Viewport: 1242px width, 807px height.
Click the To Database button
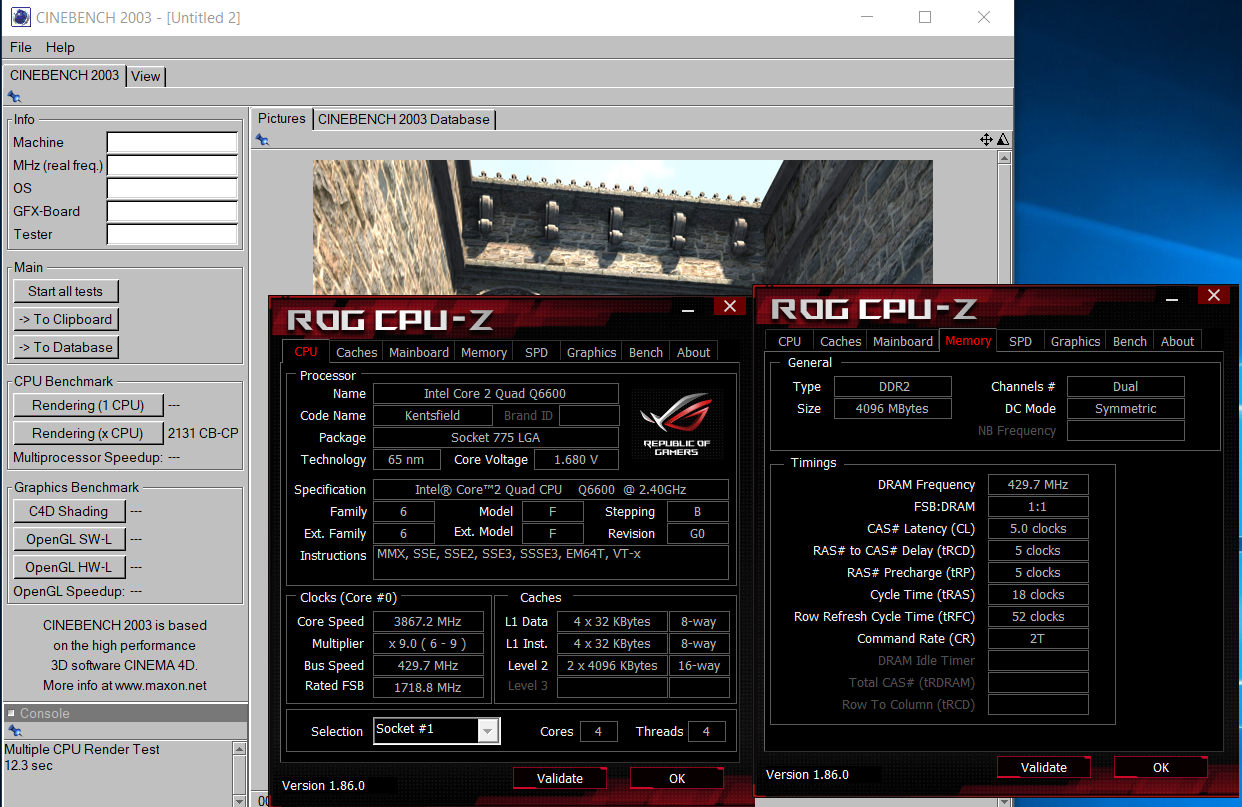[66, 347]
